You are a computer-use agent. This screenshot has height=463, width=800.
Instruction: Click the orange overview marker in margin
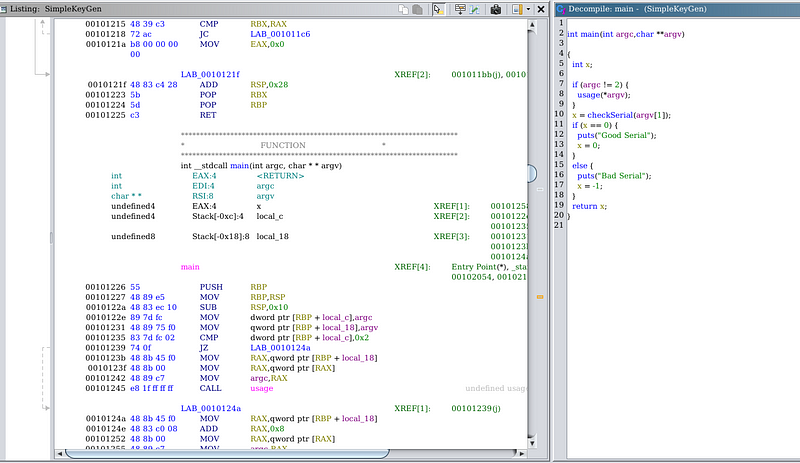coord(540,297)
